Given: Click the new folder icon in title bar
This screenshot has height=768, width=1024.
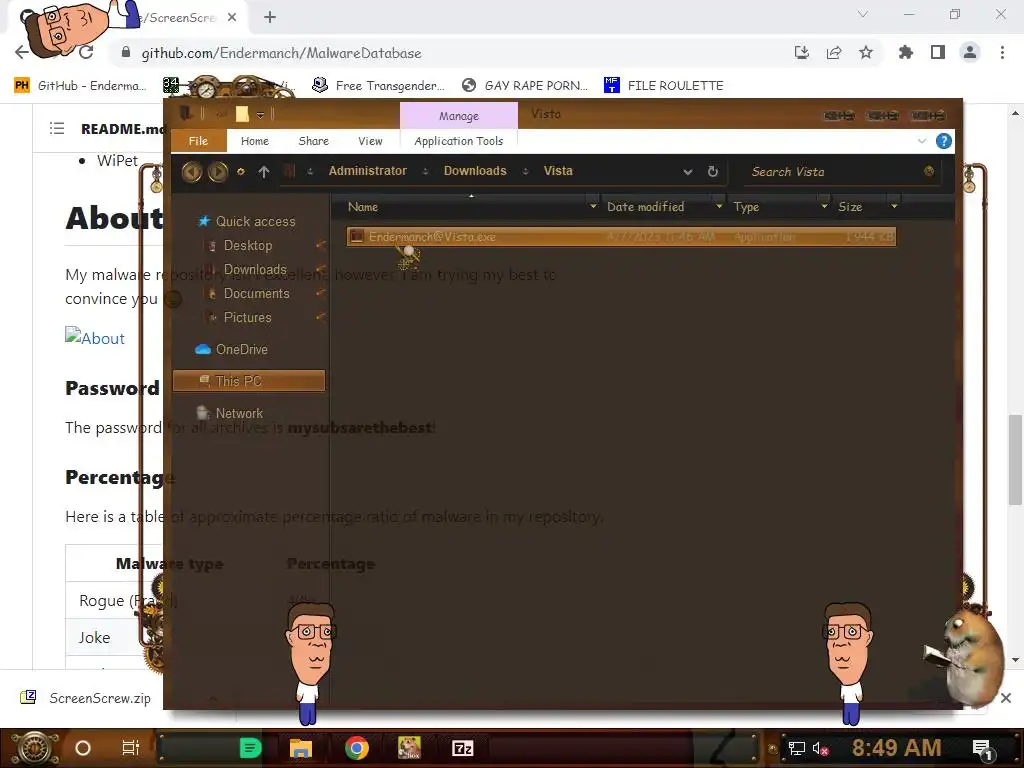Looking at the screenshot, I should click(x=242, y=114).
